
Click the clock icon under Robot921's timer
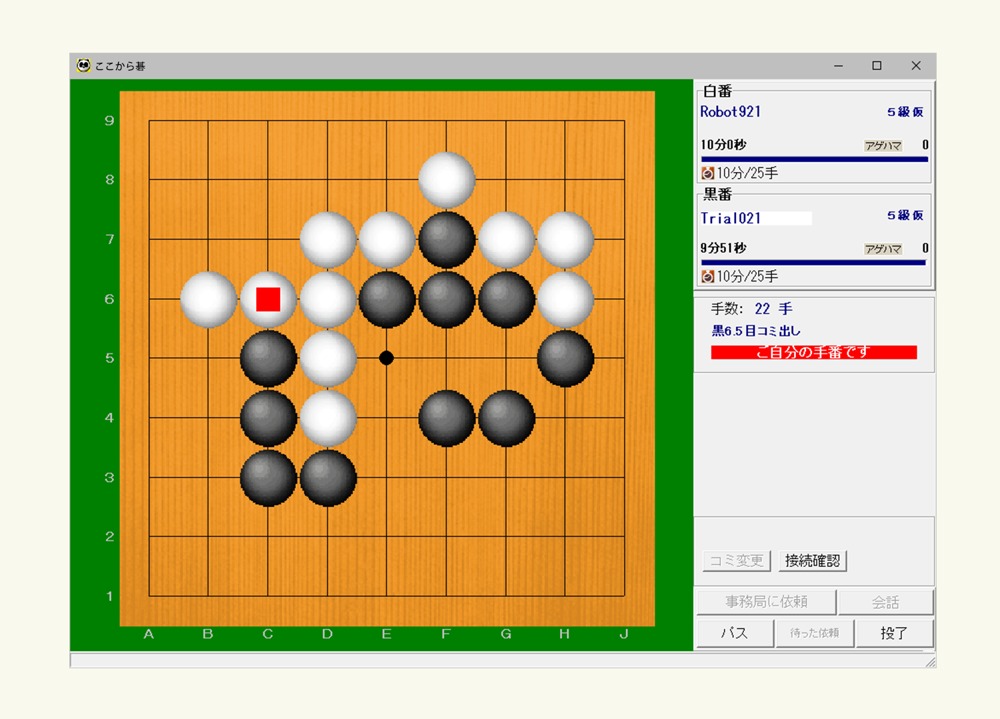click(x=707, y=173)
